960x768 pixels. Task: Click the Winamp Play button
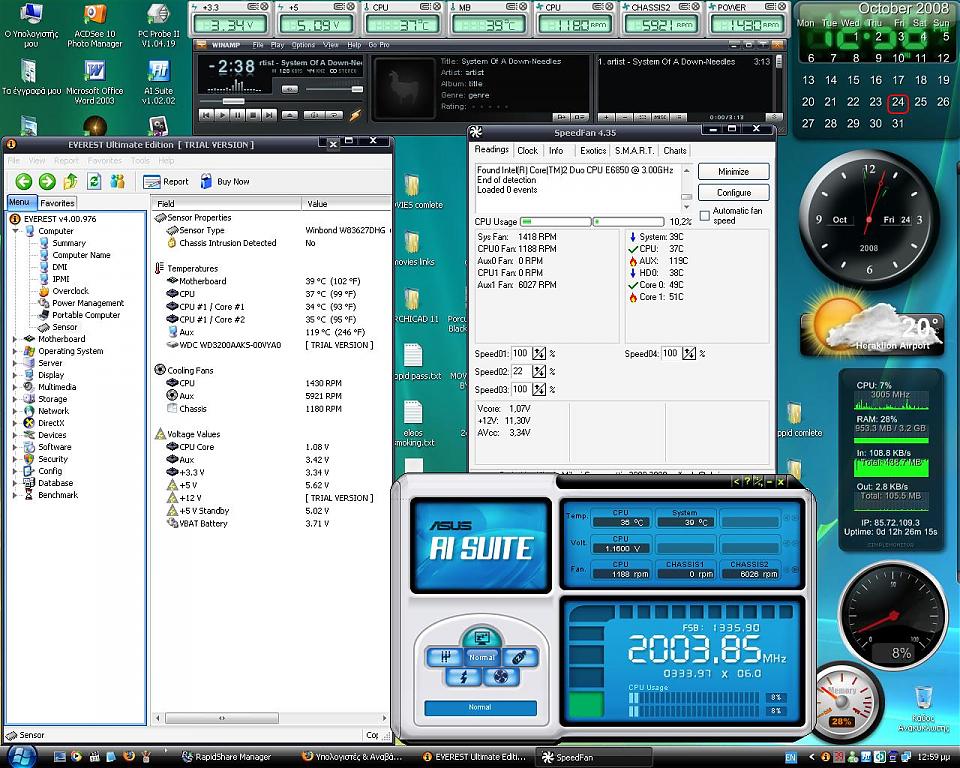(x=222, y=115)
